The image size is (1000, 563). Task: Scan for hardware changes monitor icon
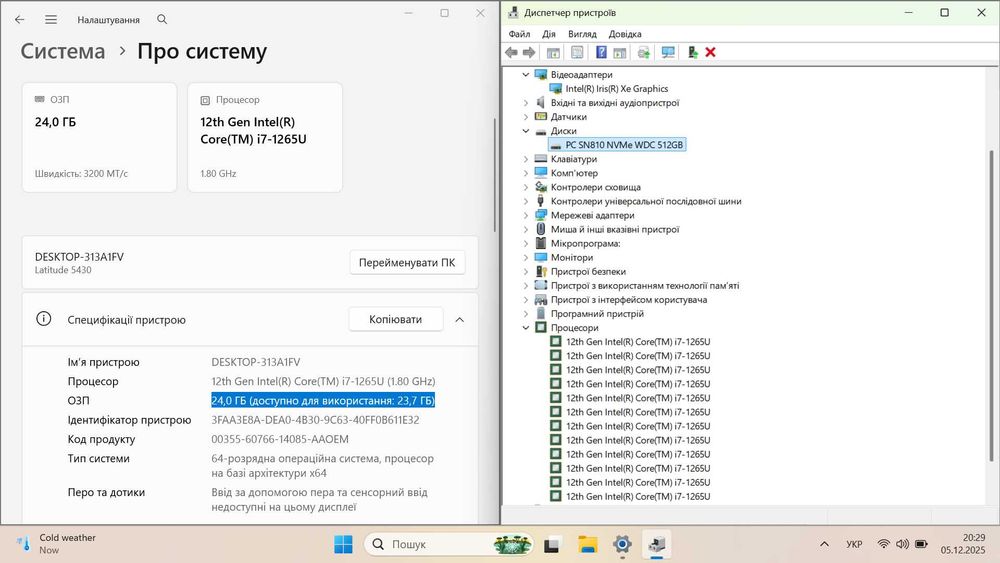(x=668, y=52)
